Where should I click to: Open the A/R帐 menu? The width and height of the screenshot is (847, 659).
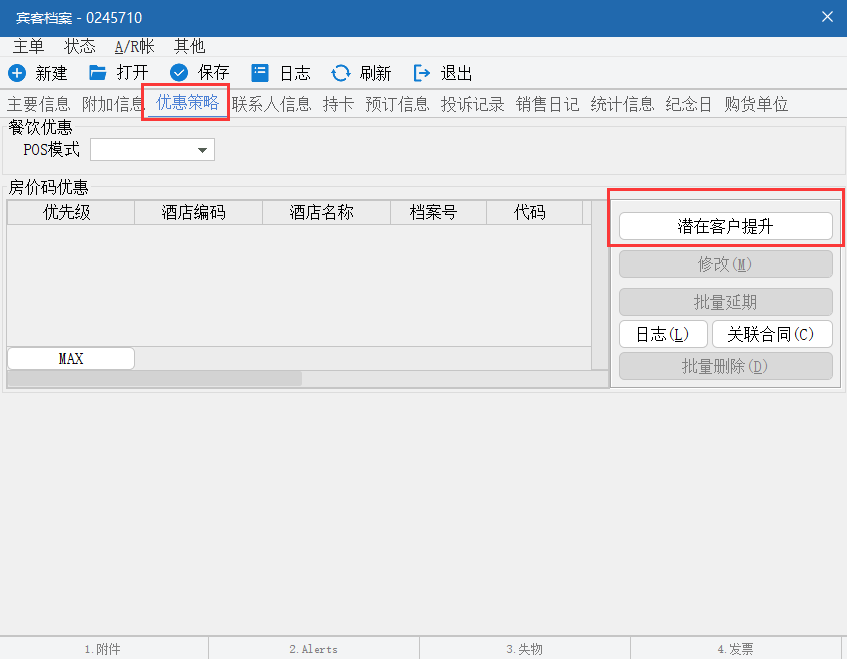134,46
